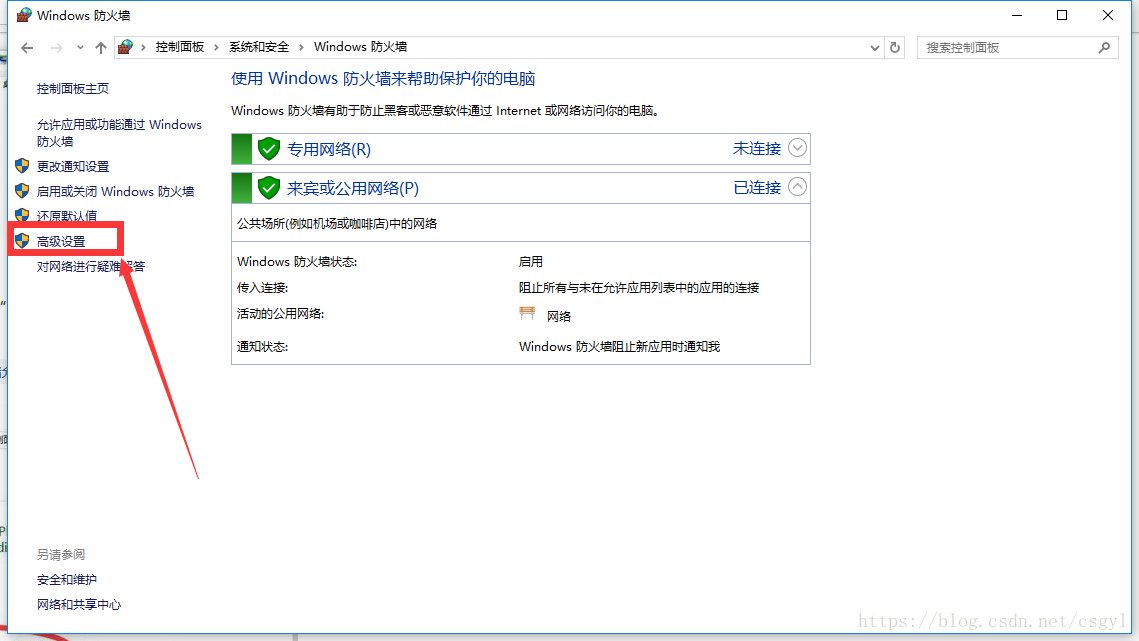1139x641 pixels.
Task: Click Windows 防火墙阻止新应用时通知我 text
Action: 620,347
